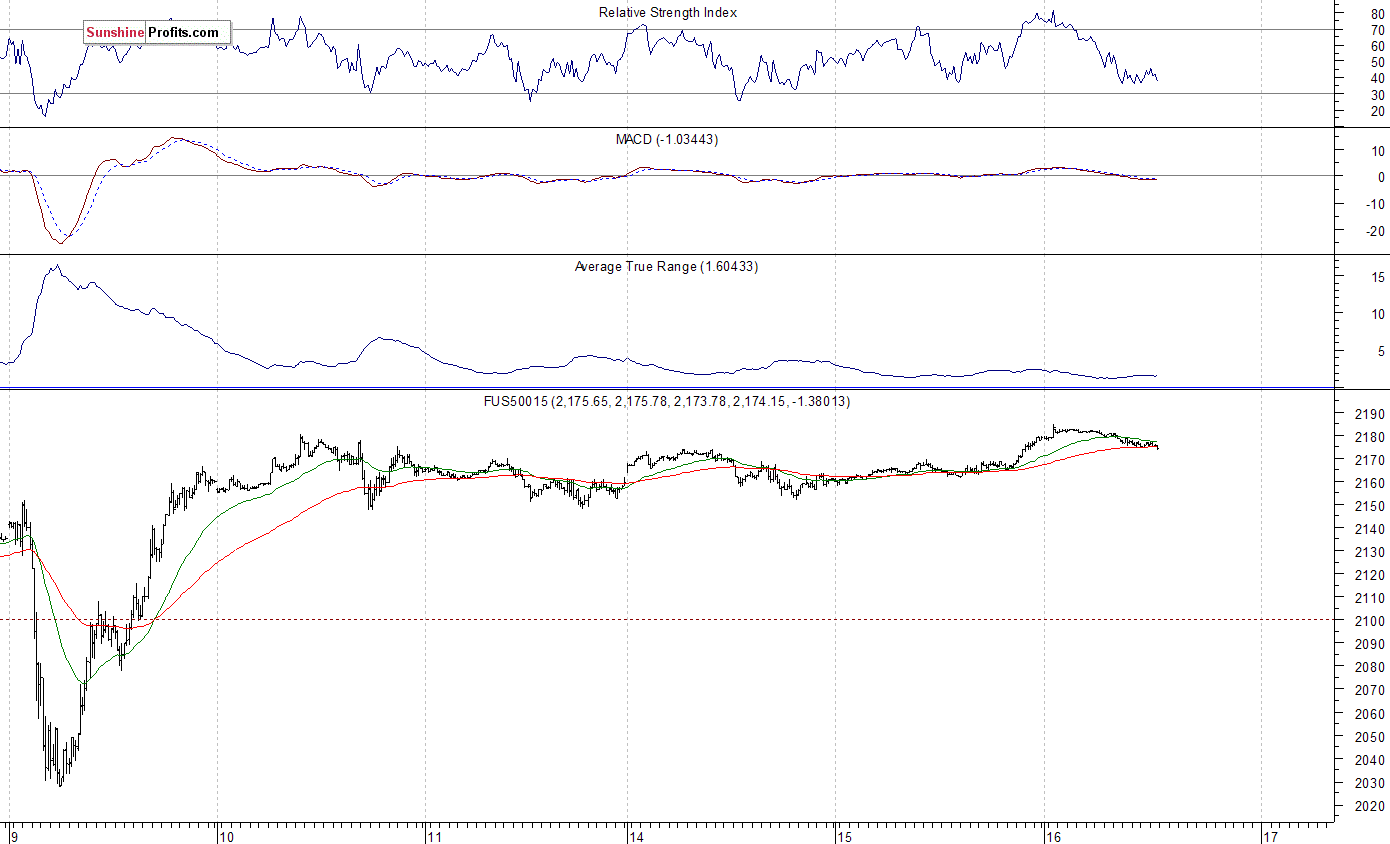Click the RSI 80 axis label
The height and width of the screenshot is (844, 1390).
pyautogui.click(x=1378, y=14)
